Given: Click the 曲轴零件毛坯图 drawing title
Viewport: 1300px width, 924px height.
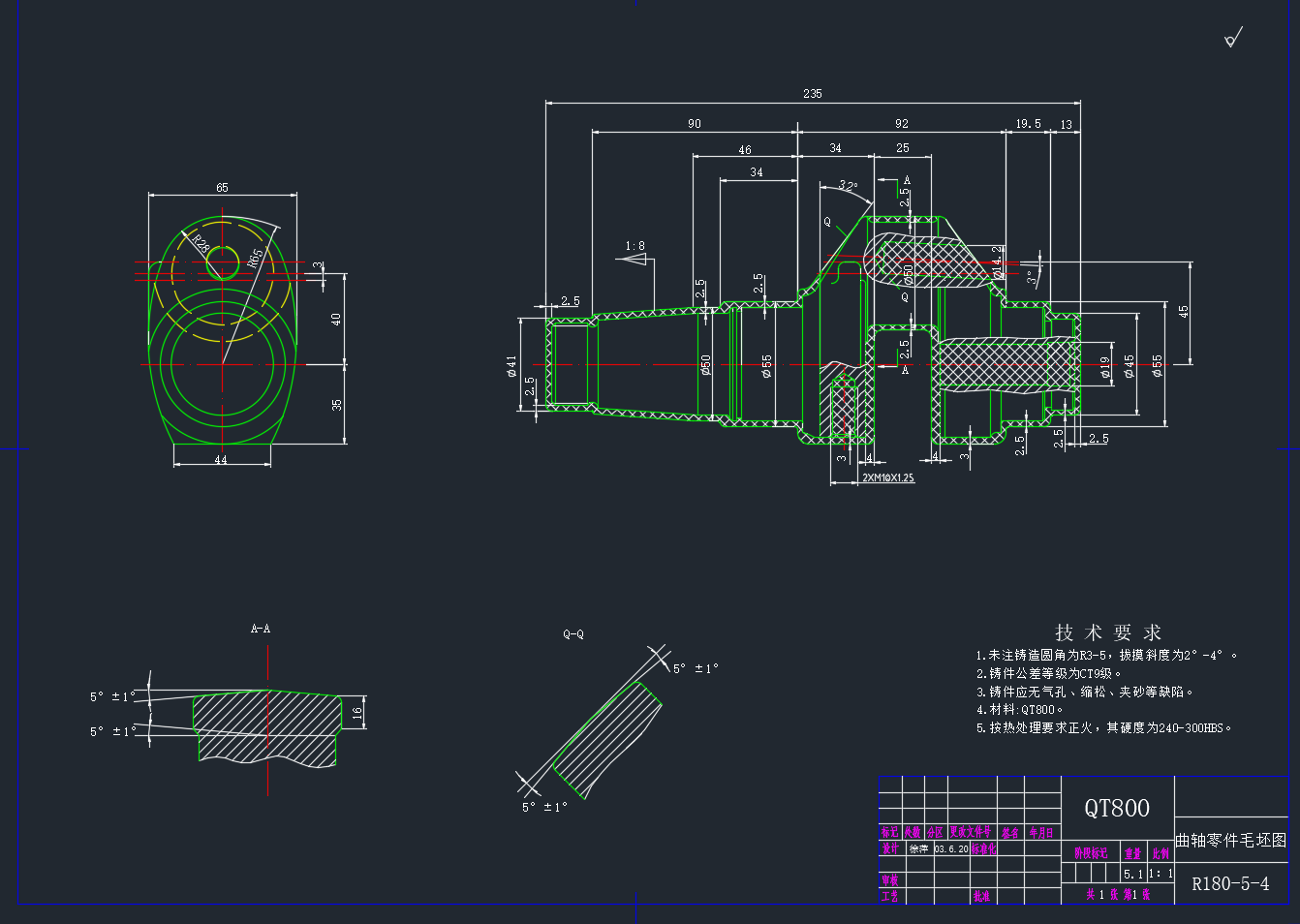Looking at the screenshot, I should pos(1230,840).
